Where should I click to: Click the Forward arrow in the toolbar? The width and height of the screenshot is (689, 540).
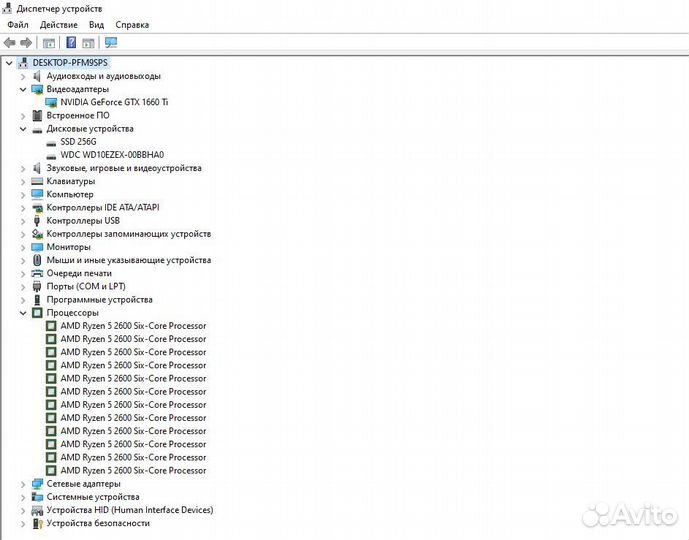tap(26, 43)
